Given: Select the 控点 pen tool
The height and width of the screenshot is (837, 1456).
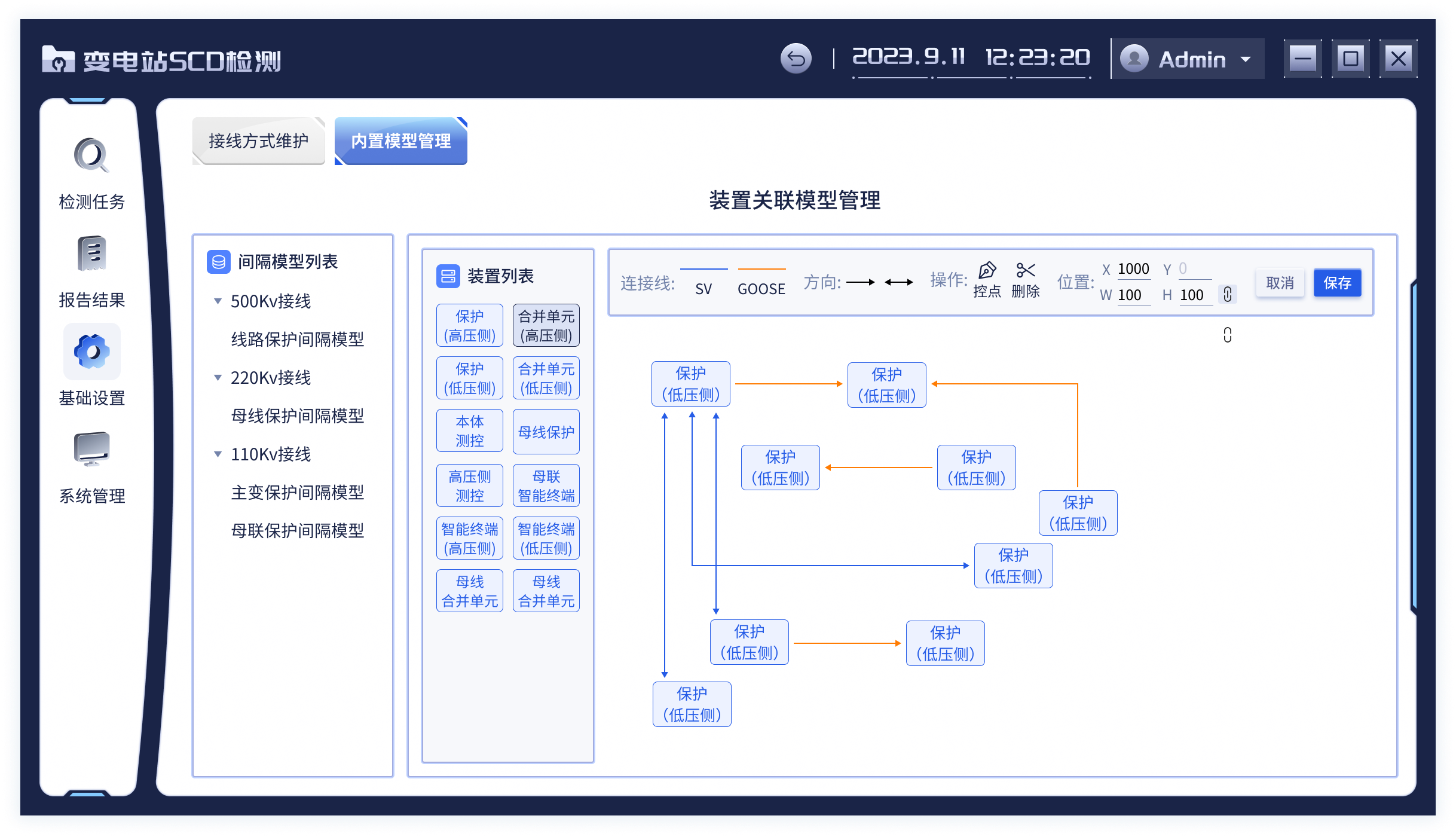Looking at the screenshot, I should (987, 271).
